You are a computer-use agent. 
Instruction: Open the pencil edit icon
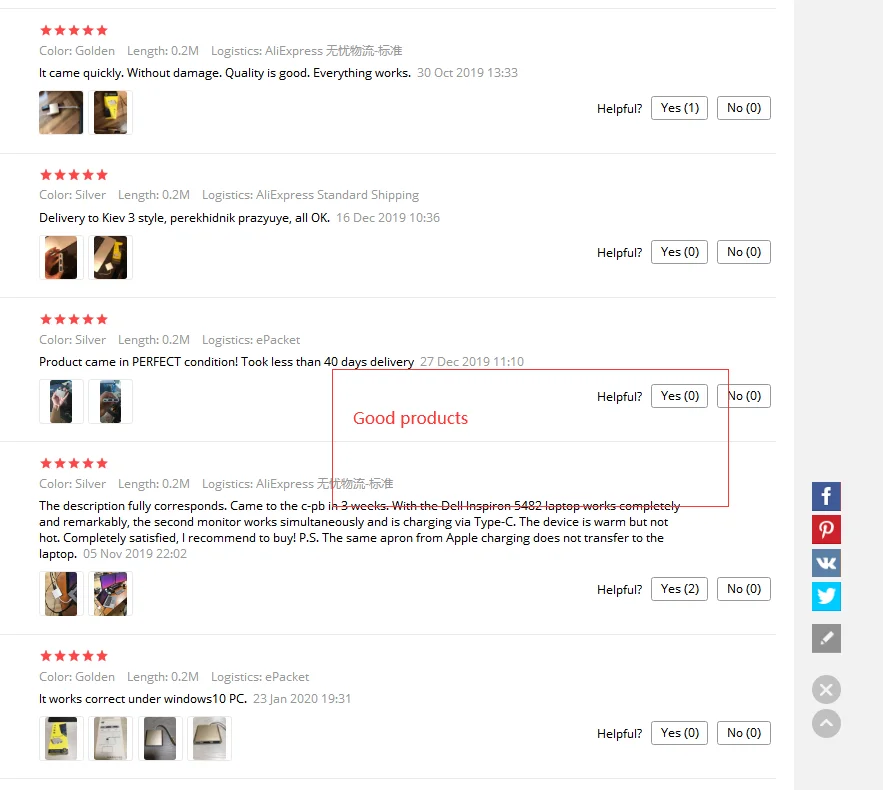coord(826,639)
